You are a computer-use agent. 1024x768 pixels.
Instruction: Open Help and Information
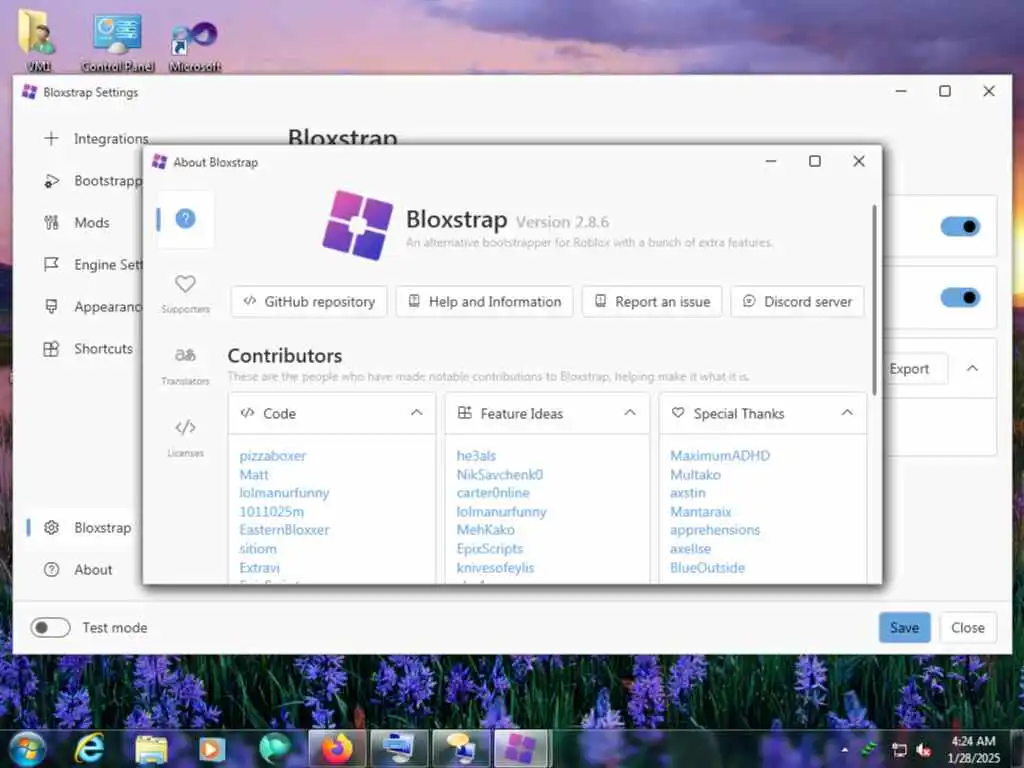click(x=485, y=302)
